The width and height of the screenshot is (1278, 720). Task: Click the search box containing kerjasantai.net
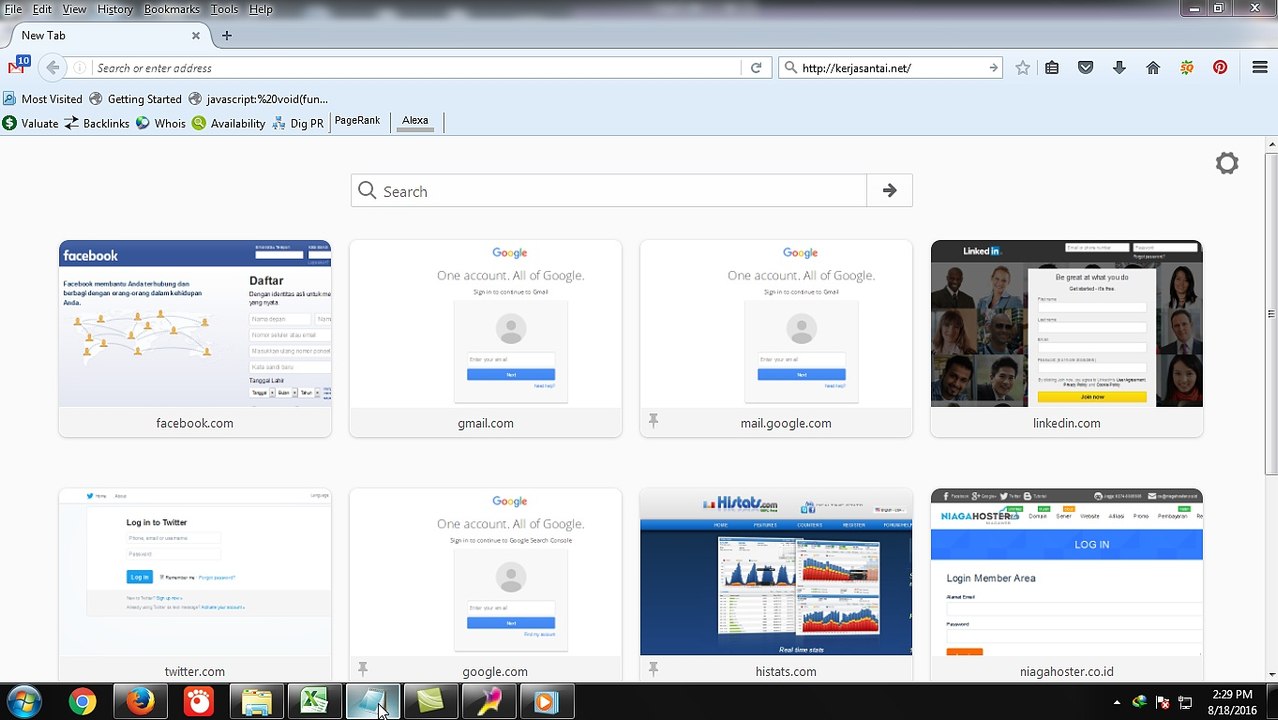pos(890,68)
